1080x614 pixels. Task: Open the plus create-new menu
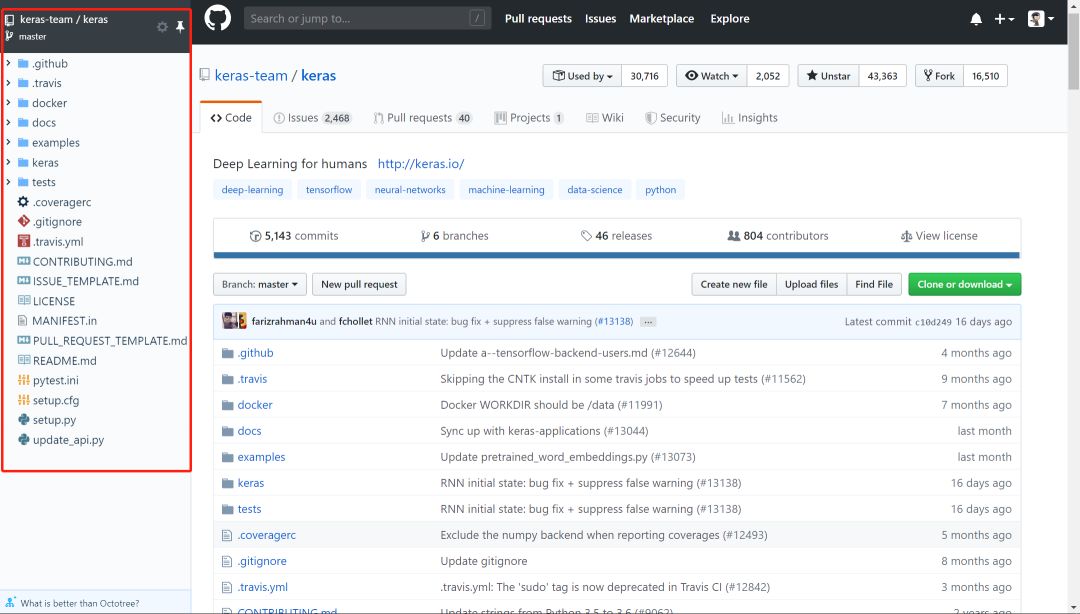pos(1004,19)
